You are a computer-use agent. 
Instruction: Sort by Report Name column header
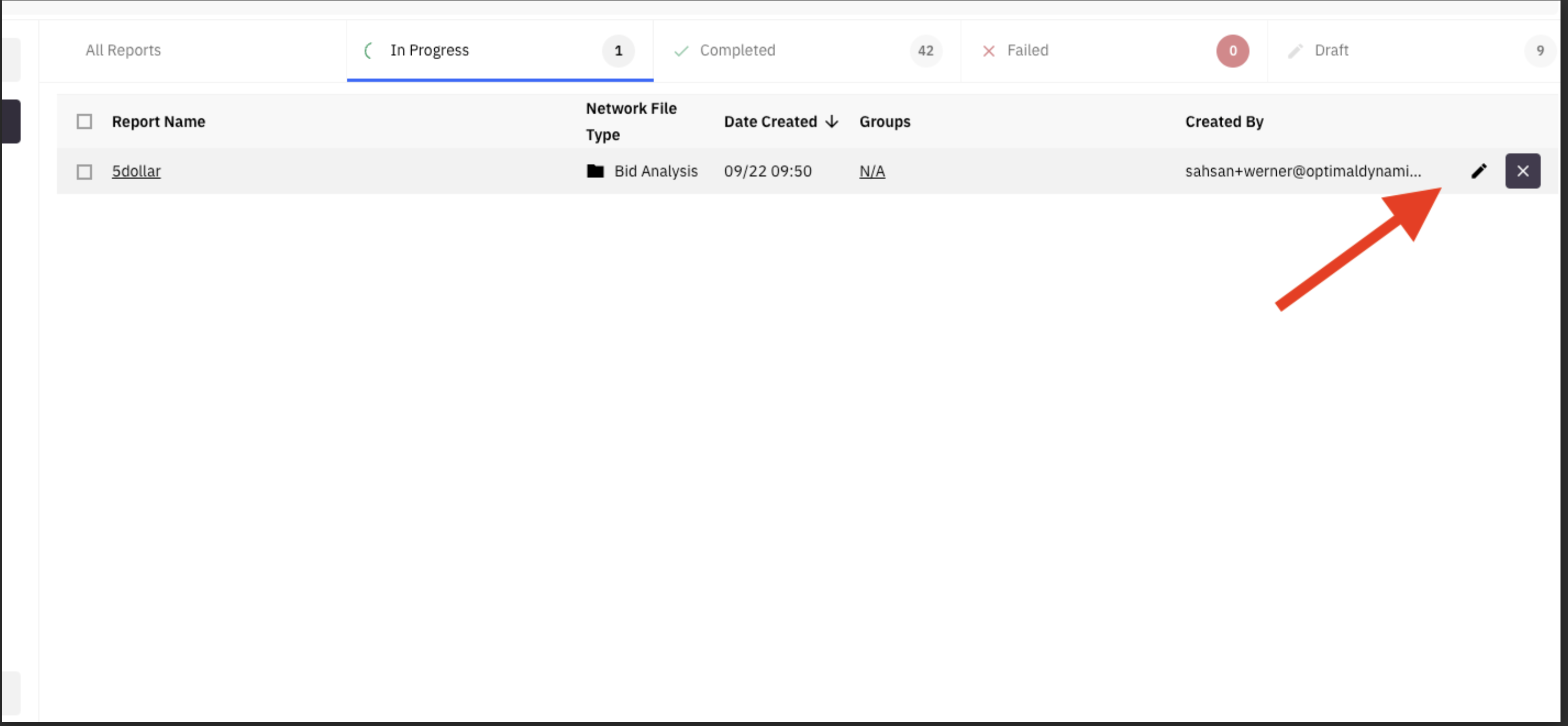click(x=158, y=122)
